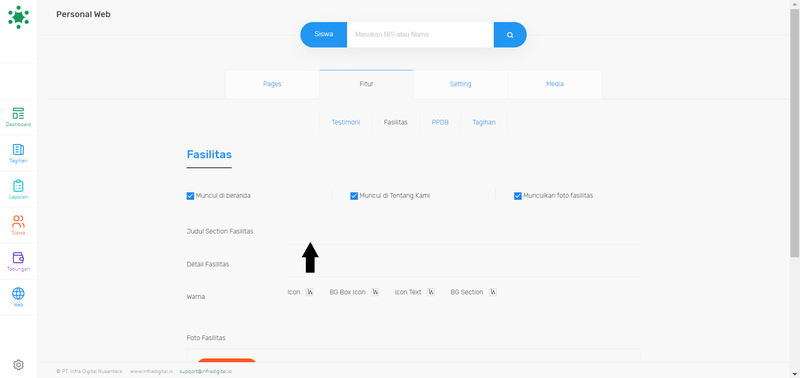Select the Fitur tab
The image size is (800, 378).
[x=366, y=84]
